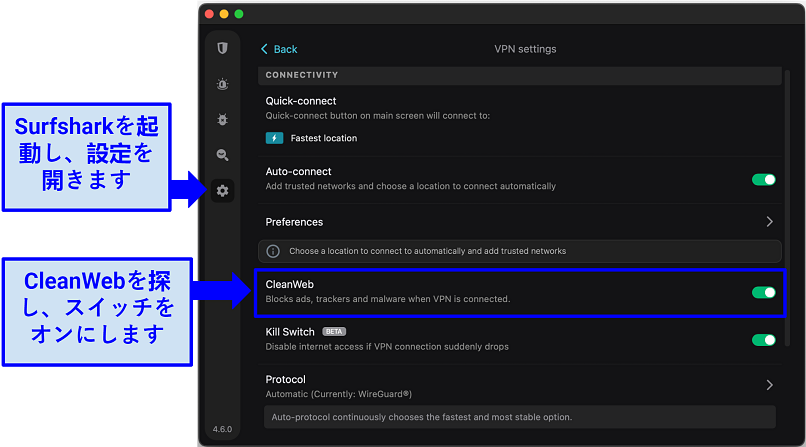Viewport: 806px width, 447px height.
Task: Open the VPN shield icon in sidebar
Action: click(x=222, y=48)
